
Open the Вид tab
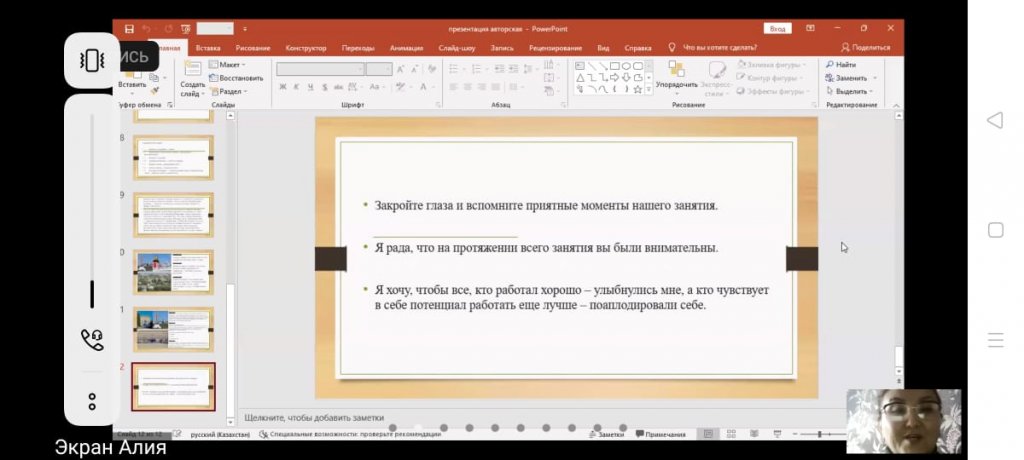(603, 48)
